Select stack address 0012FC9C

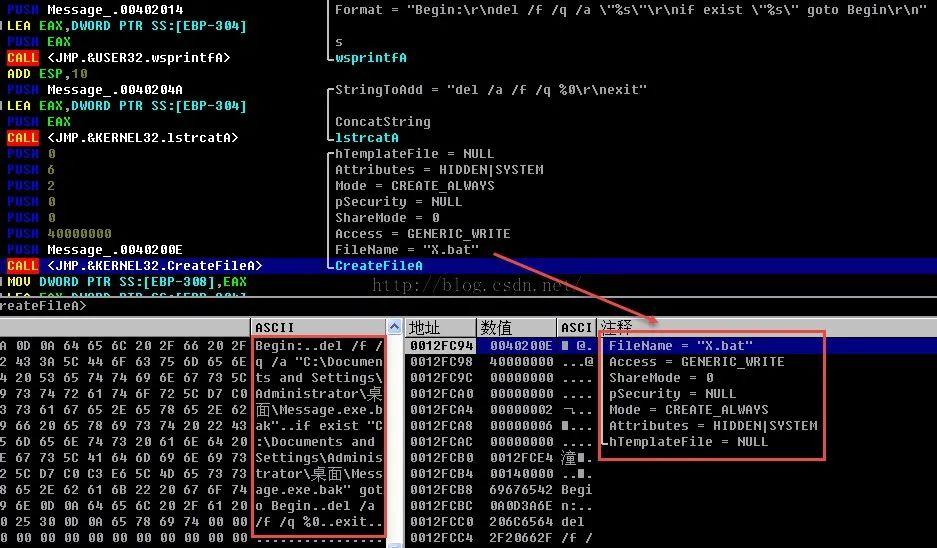(442, 378)
